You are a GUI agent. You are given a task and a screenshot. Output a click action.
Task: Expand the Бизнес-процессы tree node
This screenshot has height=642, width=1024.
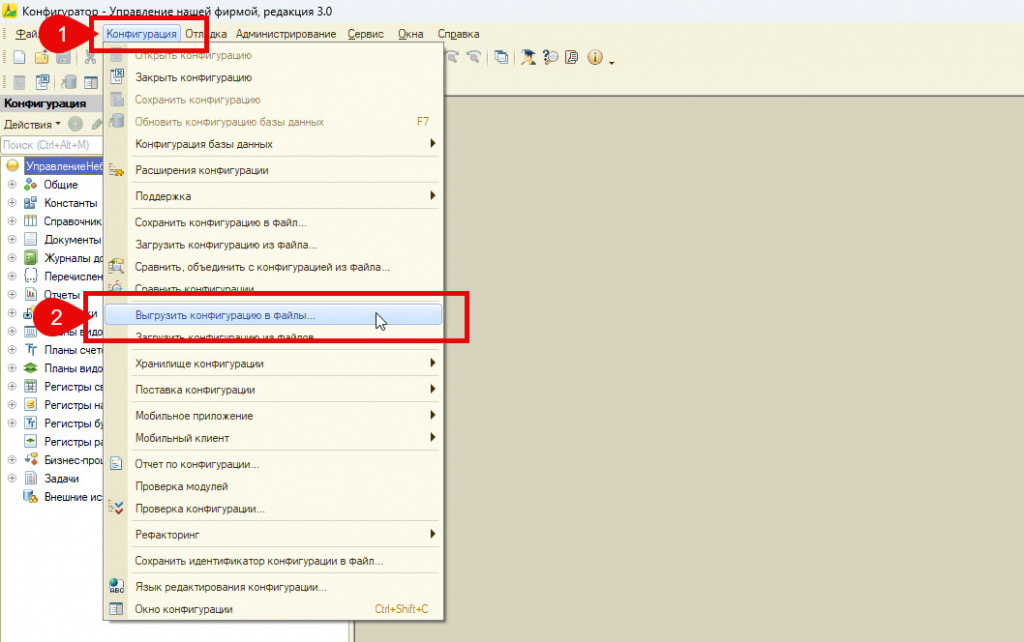(x=12, y=460)
